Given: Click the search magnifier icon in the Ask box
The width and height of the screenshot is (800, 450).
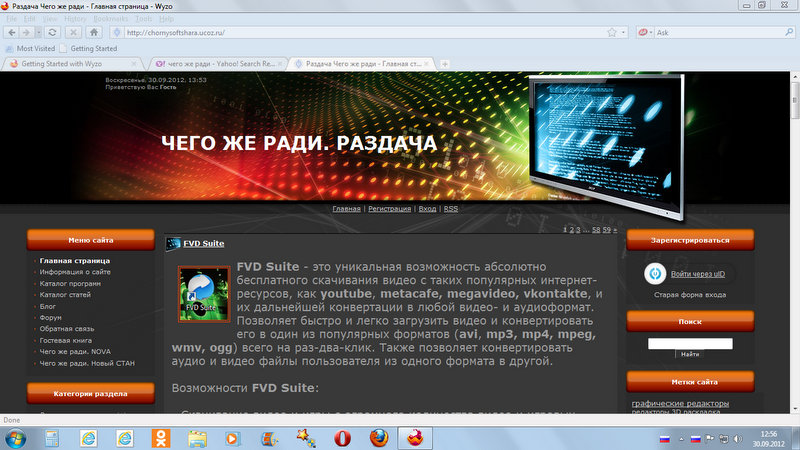Looking at the screenshot, I should (x=789, y=32).
